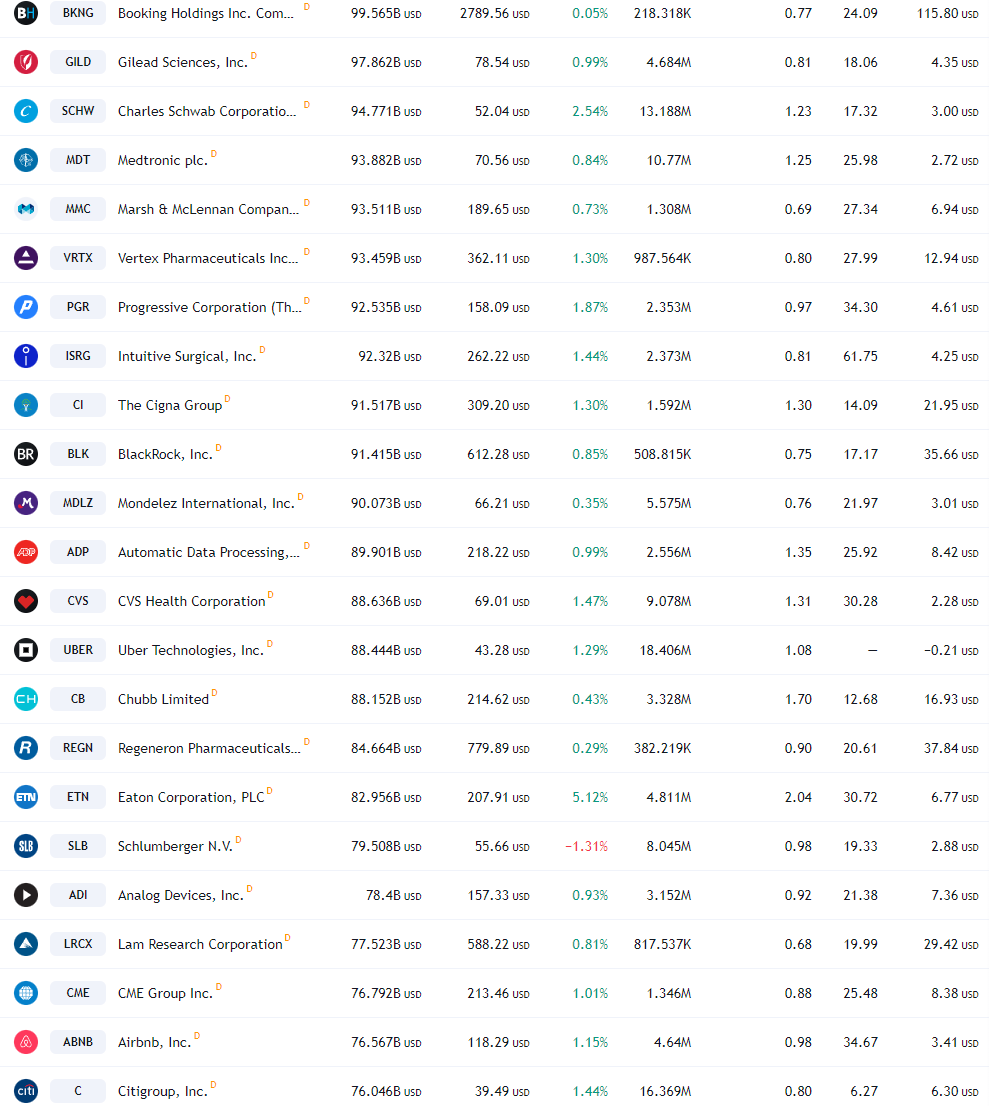Click the ADP red logo icon
The width and height of the screenshot is (989, 1106).
26,552
